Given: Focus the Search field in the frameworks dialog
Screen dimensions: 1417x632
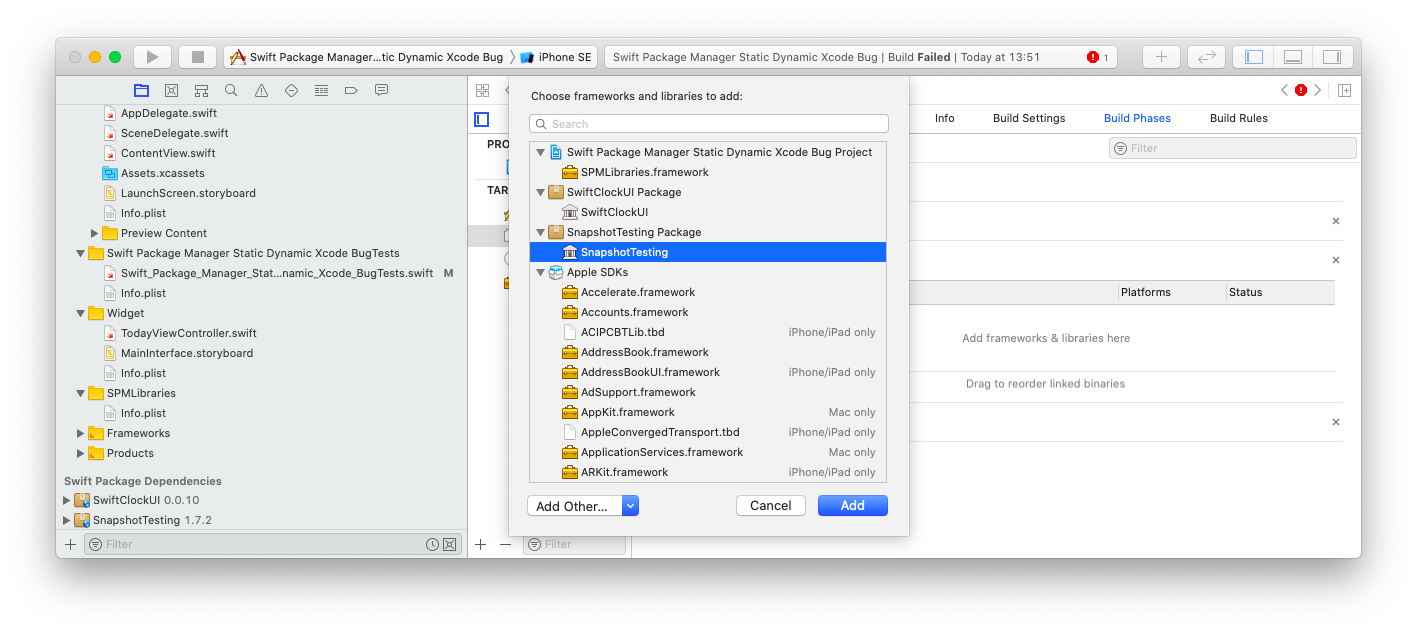Looking at the screenshot, I should tap(709, 124).
